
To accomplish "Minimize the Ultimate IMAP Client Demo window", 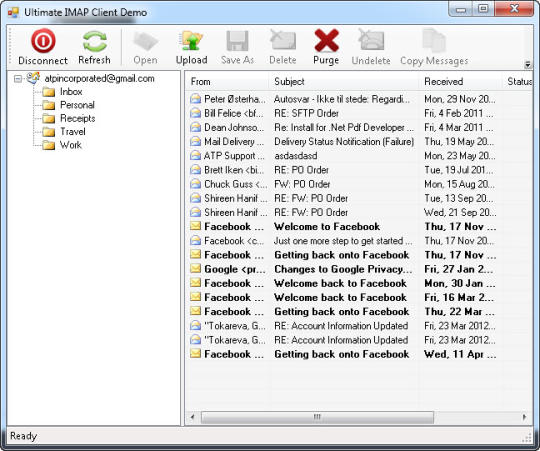I will (x=460, y=9).
